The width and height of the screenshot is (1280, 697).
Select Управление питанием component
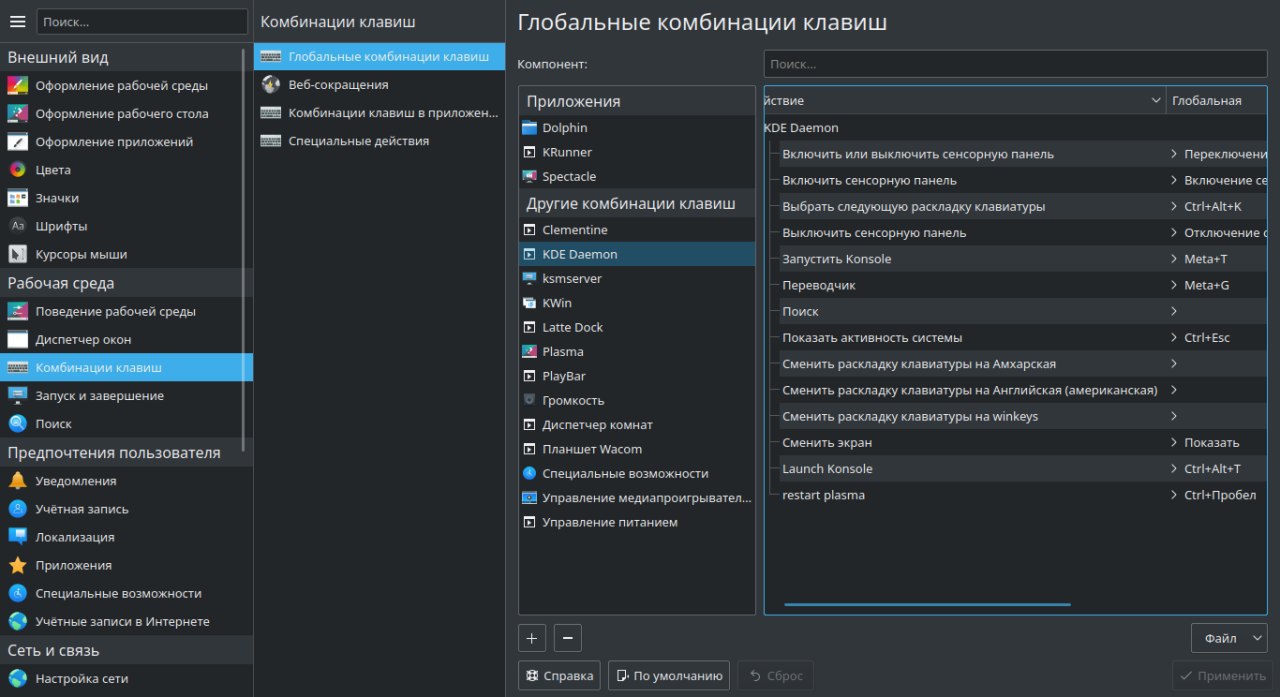click(x=637, y=522)
